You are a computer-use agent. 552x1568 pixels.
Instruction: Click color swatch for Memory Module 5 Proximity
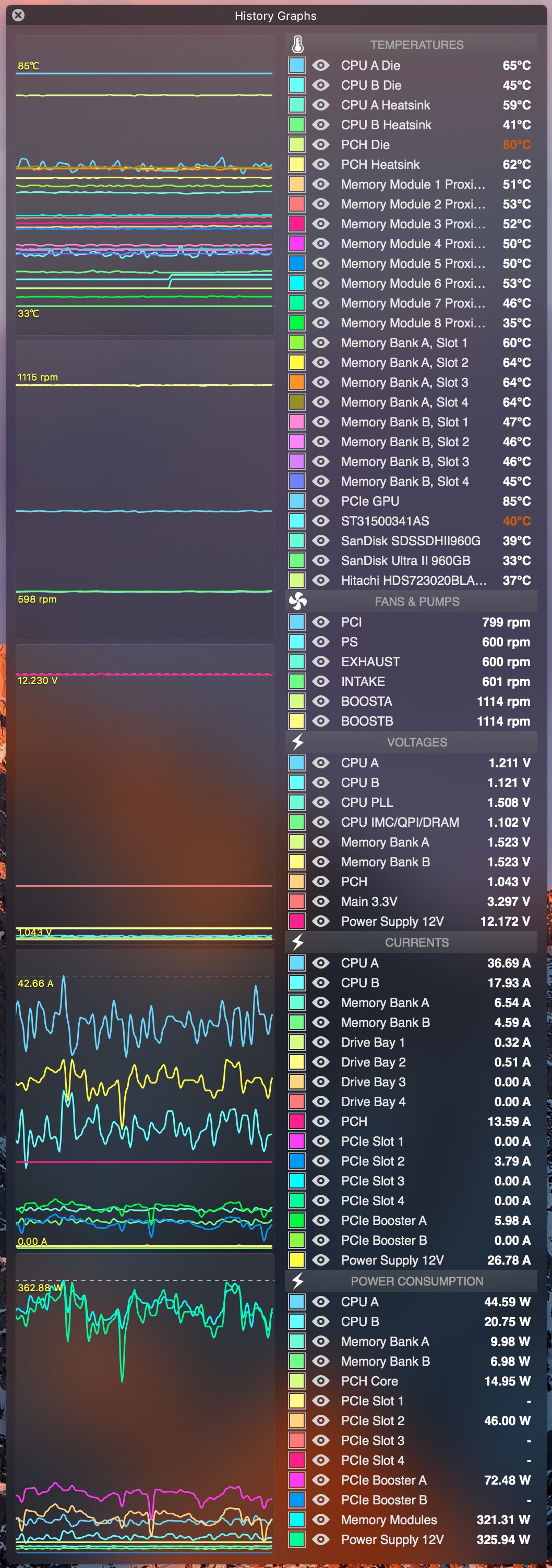[x=297, y=264]
